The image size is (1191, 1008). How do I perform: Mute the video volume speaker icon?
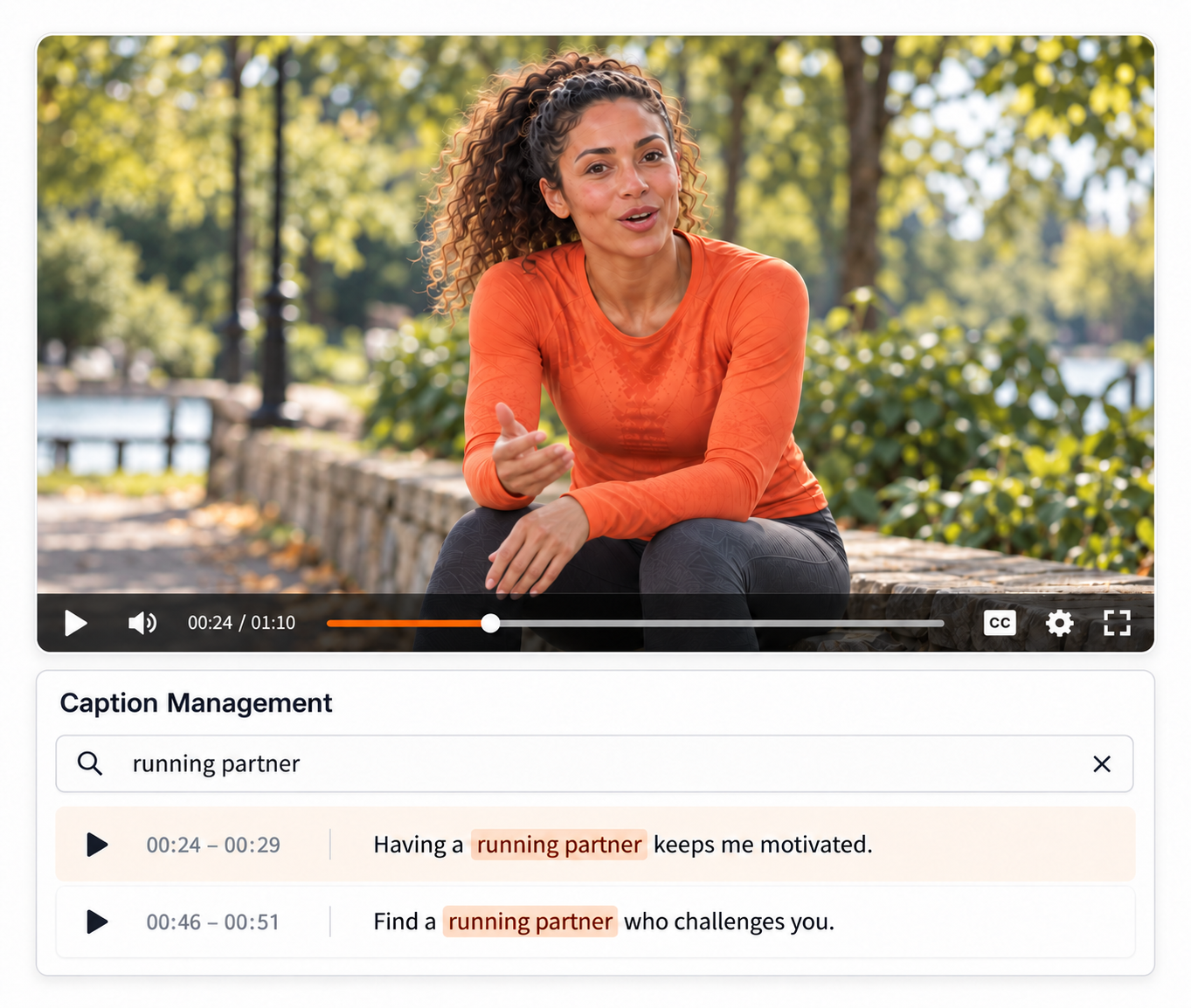pos(142,623)
